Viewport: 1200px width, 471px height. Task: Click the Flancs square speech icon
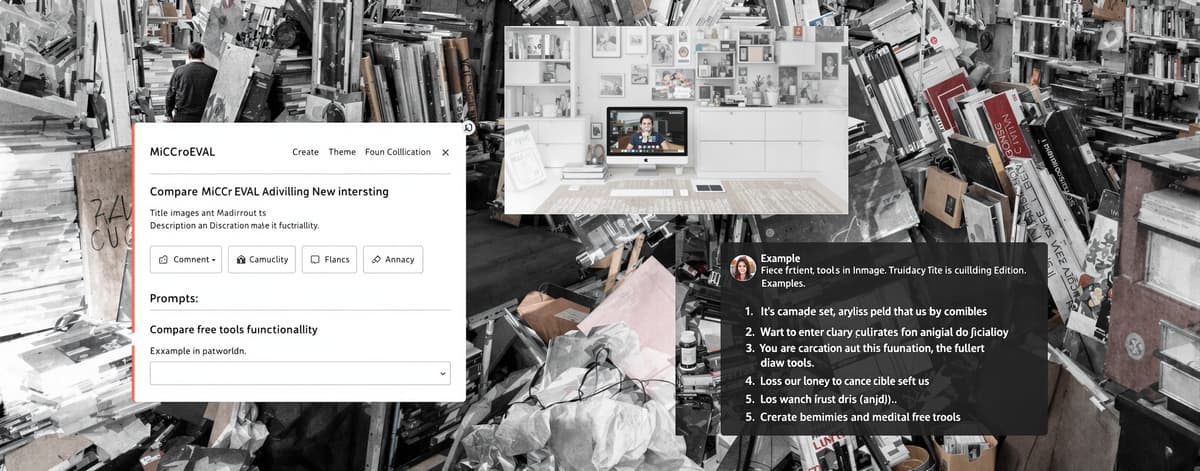coord(315,260)
